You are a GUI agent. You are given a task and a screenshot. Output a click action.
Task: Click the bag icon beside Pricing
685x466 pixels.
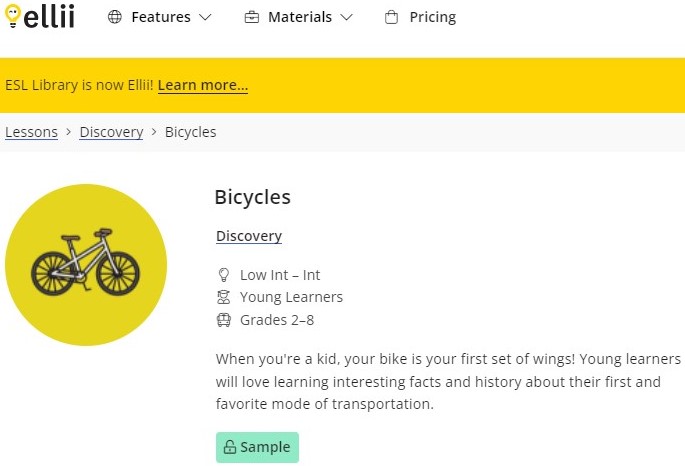pos(391,18)
